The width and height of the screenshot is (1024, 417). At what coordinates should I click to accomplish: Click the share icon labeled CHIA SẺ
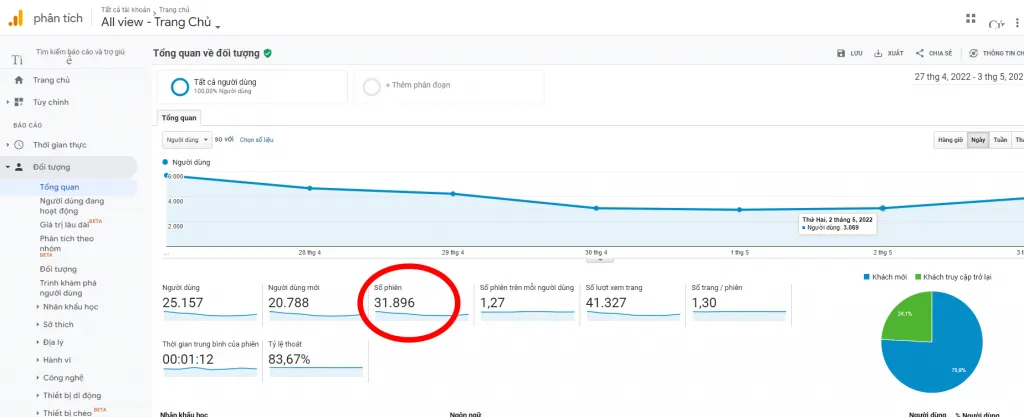pos(920,54)
